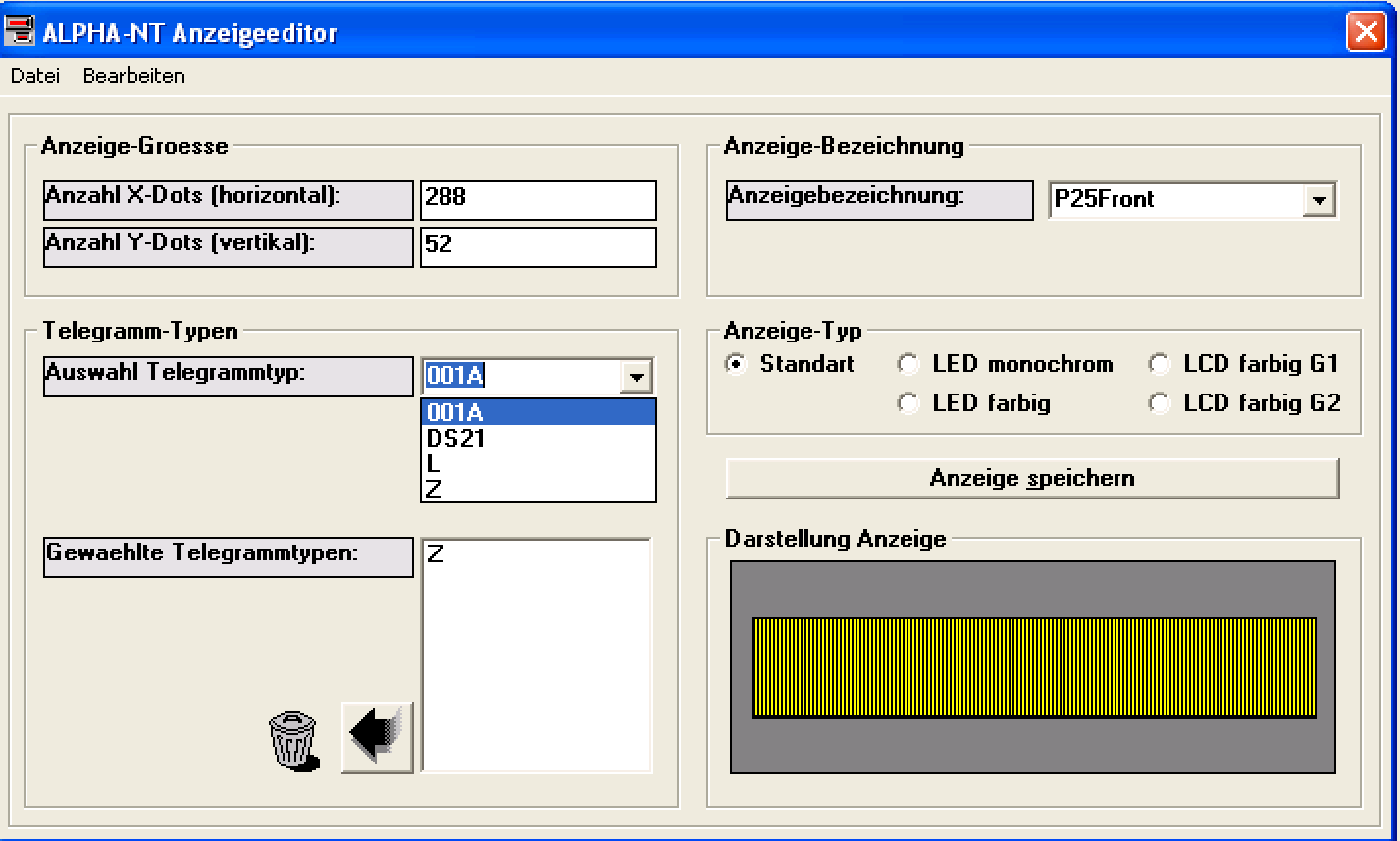Select LCD farbig G2 option
This screenshot has height=841, width=1400.
tap(1160, 403)
